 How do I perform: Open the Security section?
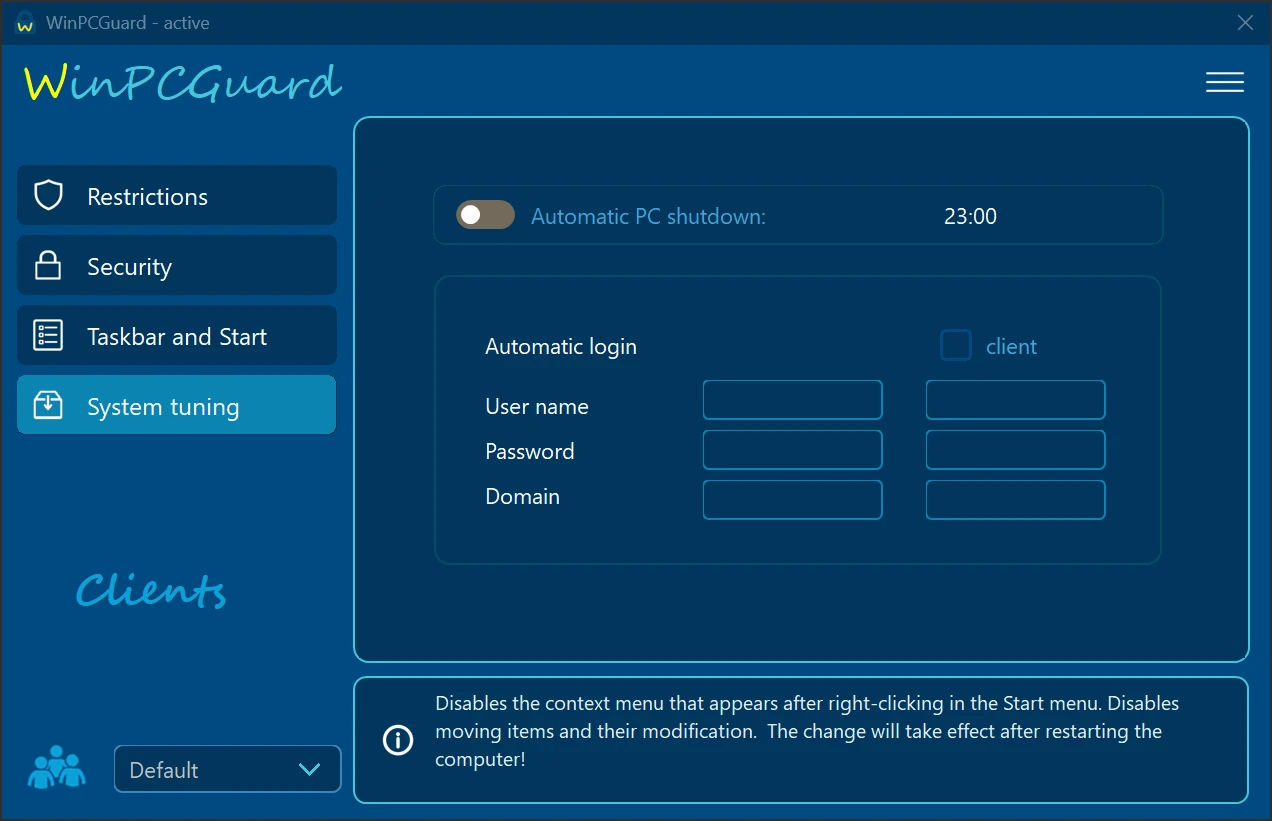pos(177,265)
